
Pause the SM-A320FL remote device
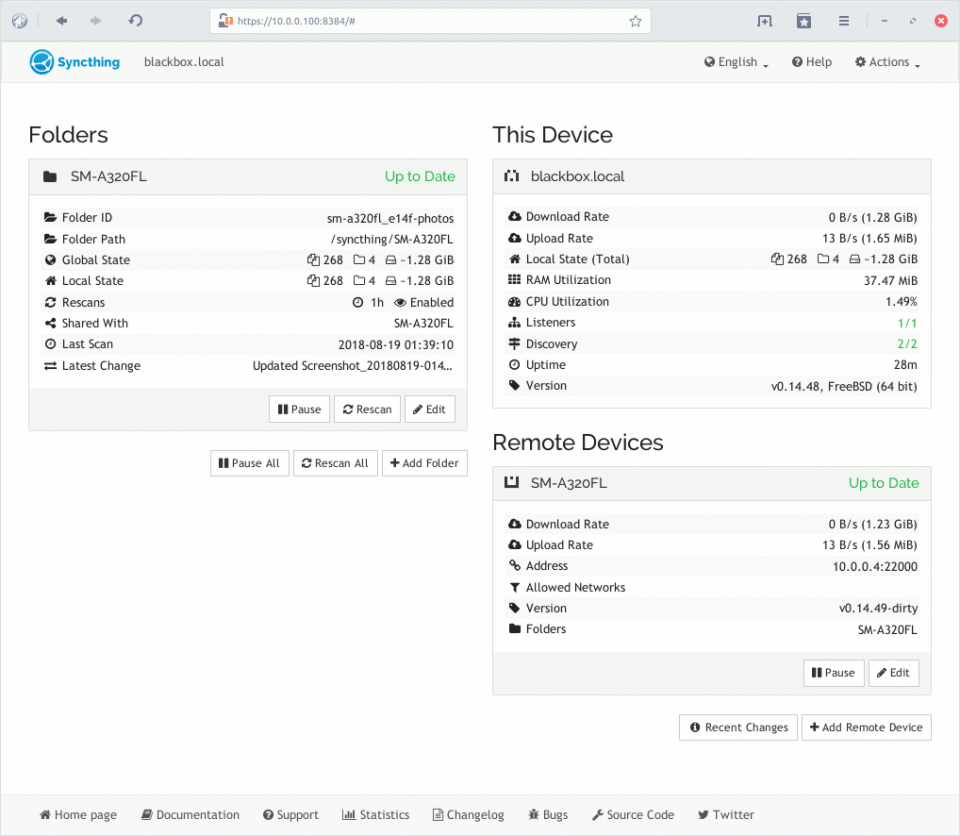point(834,672)
